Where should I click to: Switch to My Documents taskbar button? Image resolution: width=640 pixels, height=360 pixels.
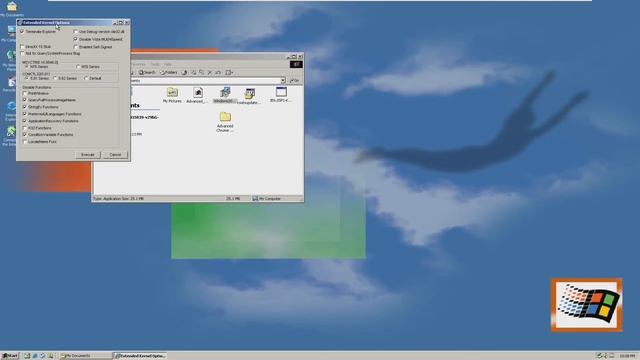pyautogui.click(x=85, y=356)
